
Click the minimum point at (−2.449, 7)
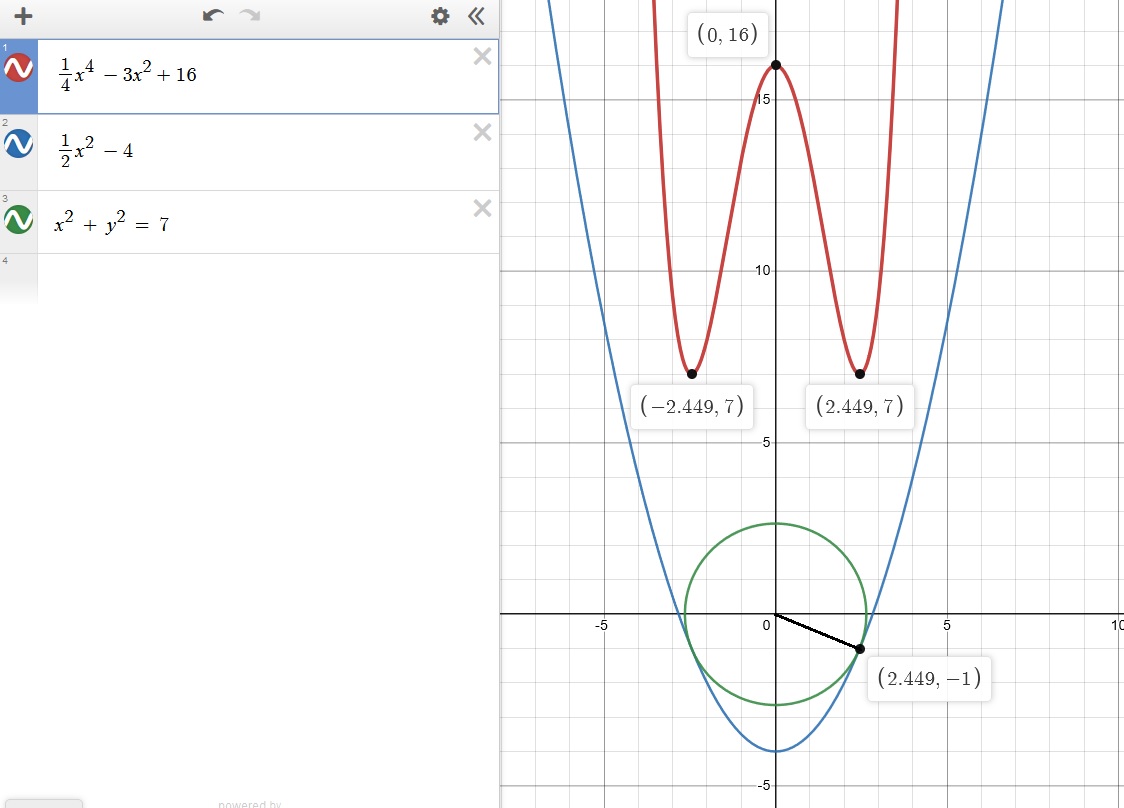(692, 374)
